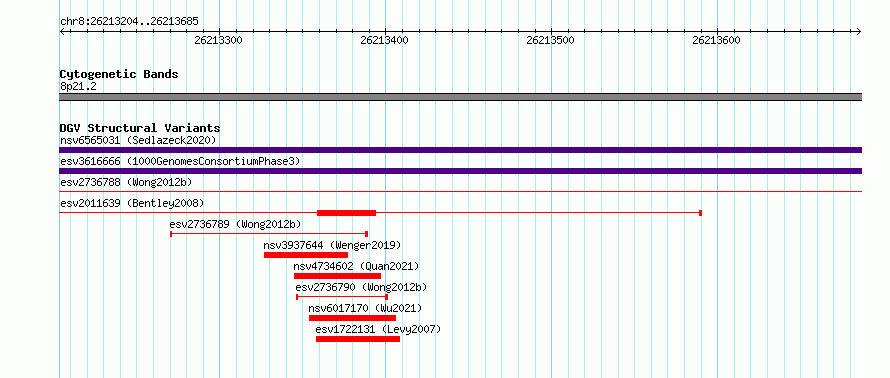Click ruler position label 26213400
Viewport: 890px width, 378px height.
(384, 40)
